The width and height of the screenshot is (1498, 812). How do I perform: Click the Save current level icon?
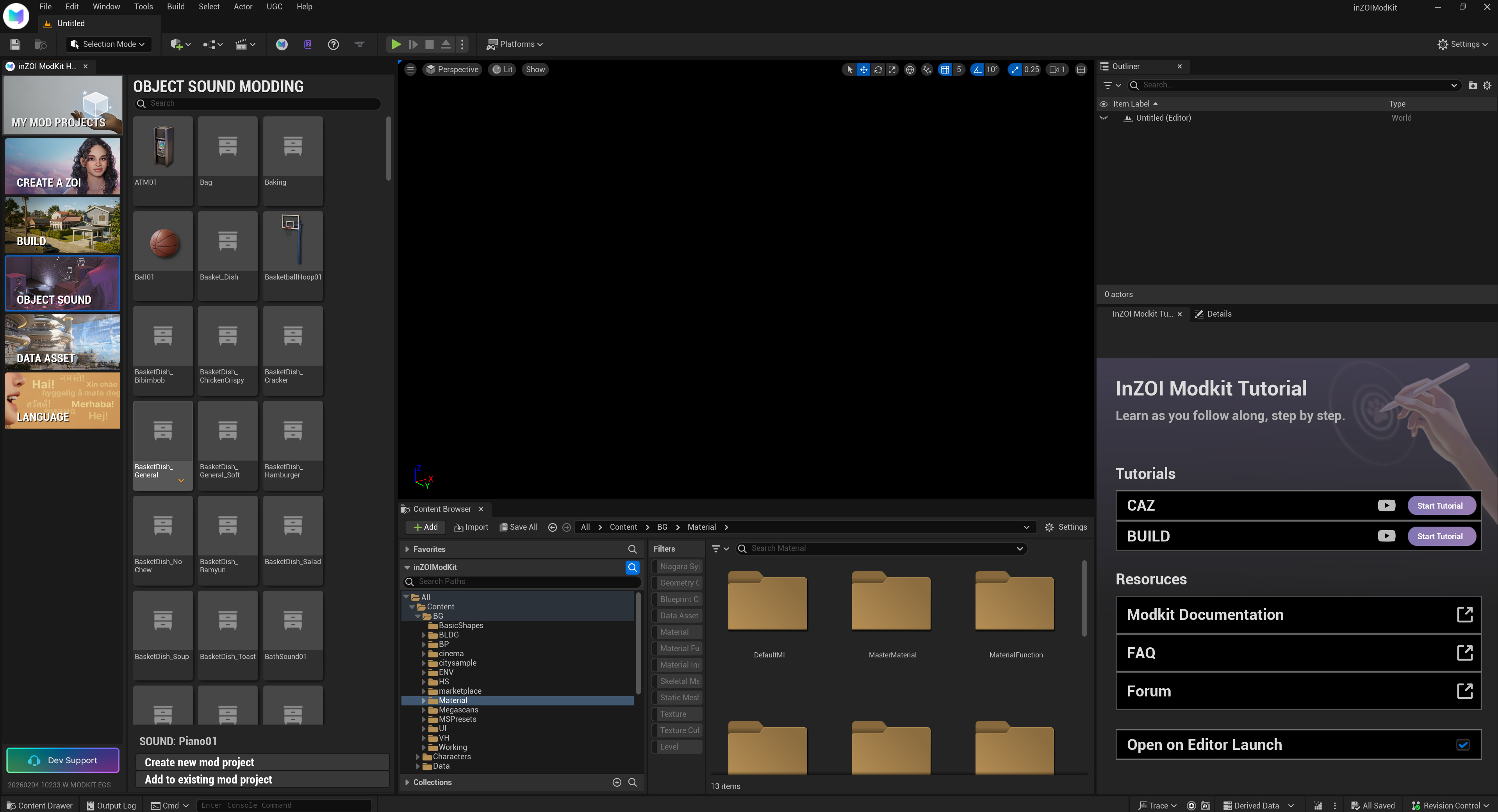[x=15, y=44]
